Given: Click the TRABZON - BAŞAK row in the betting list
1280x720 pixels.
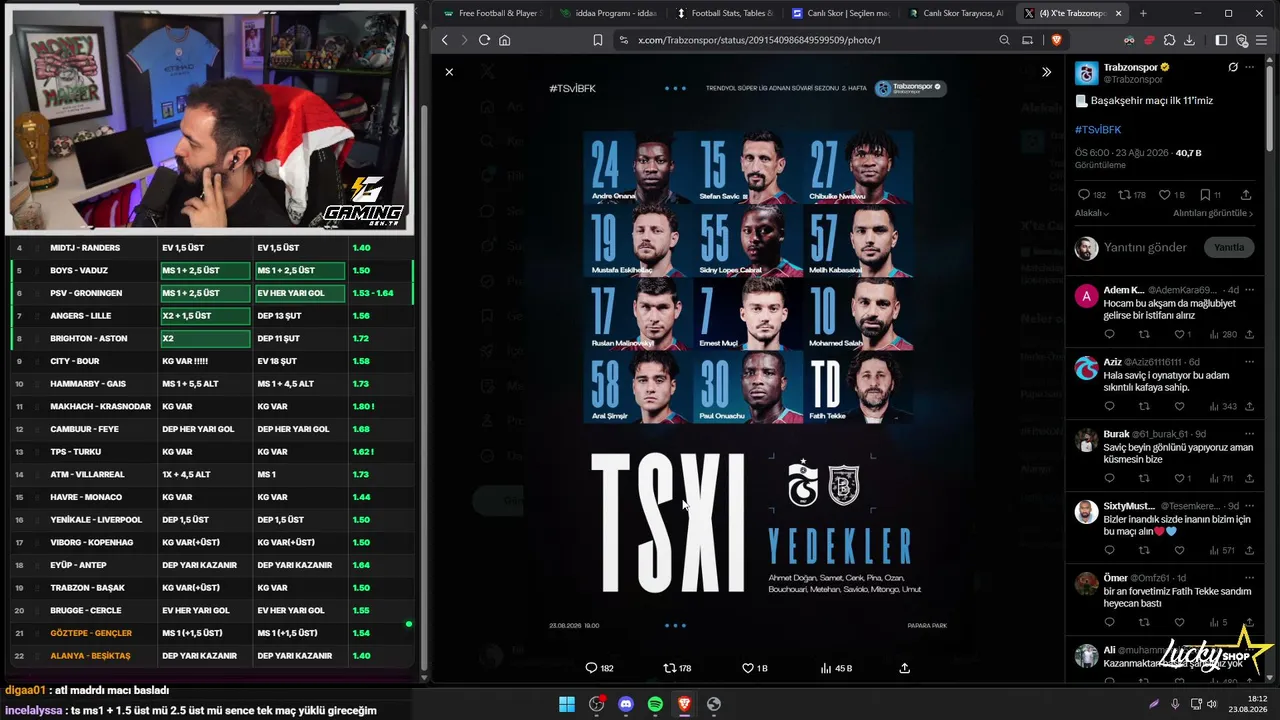Looking at the screenshot, I should coord(212,588).
